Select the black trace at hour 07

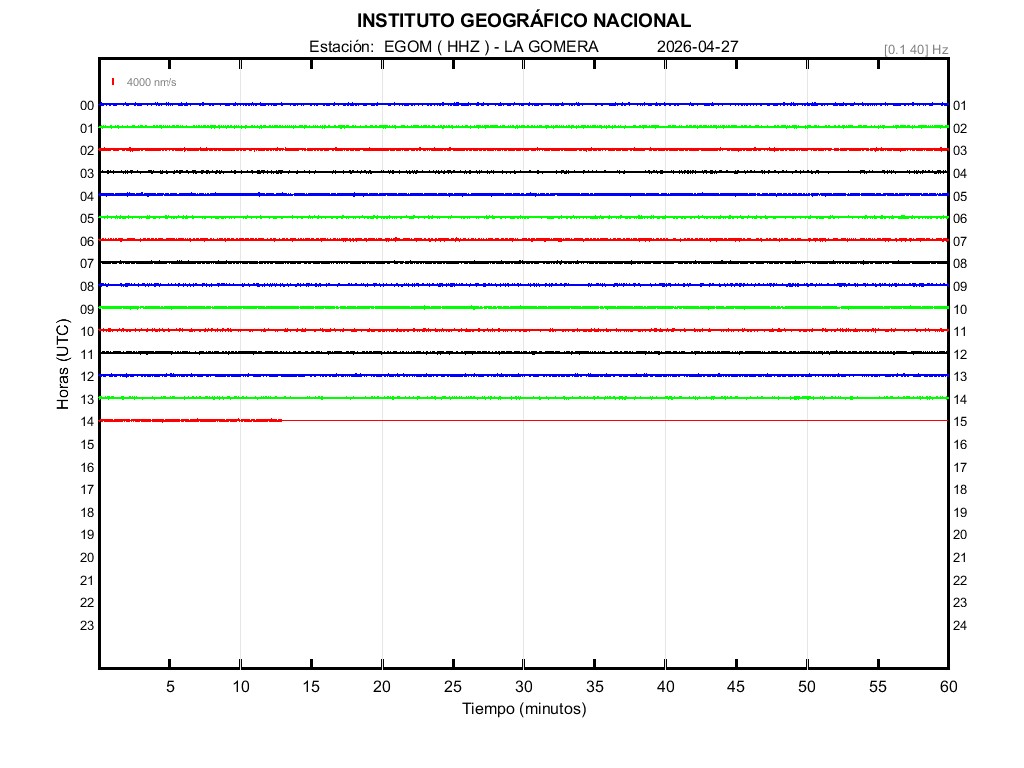click(523, 262)
